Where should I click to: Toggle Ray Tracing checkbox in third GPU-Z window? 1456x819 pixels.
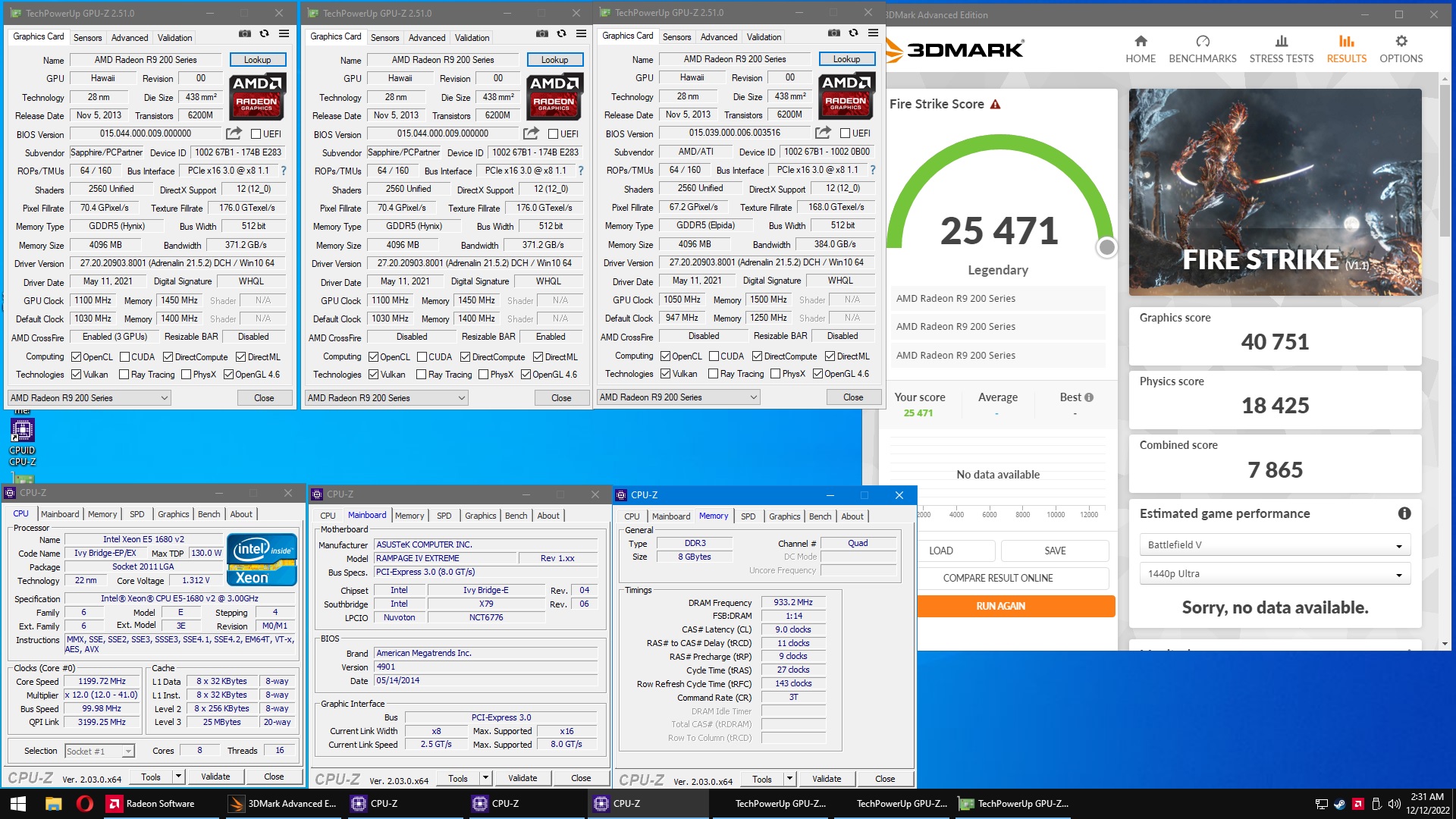713,374
